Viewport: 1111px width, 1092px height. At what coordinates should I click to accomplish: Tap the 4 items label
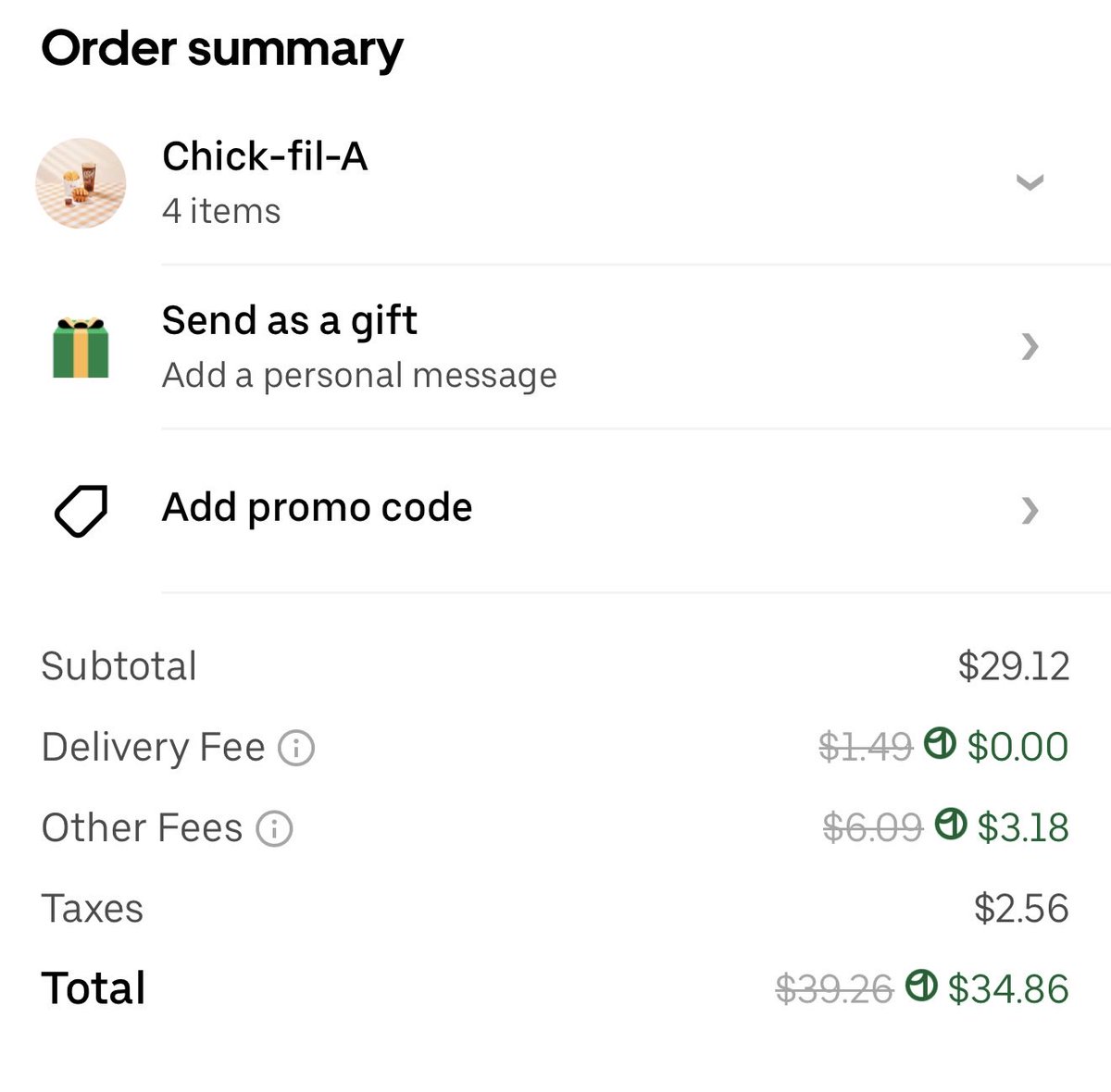pyautogui.click(x=221, y=211)
